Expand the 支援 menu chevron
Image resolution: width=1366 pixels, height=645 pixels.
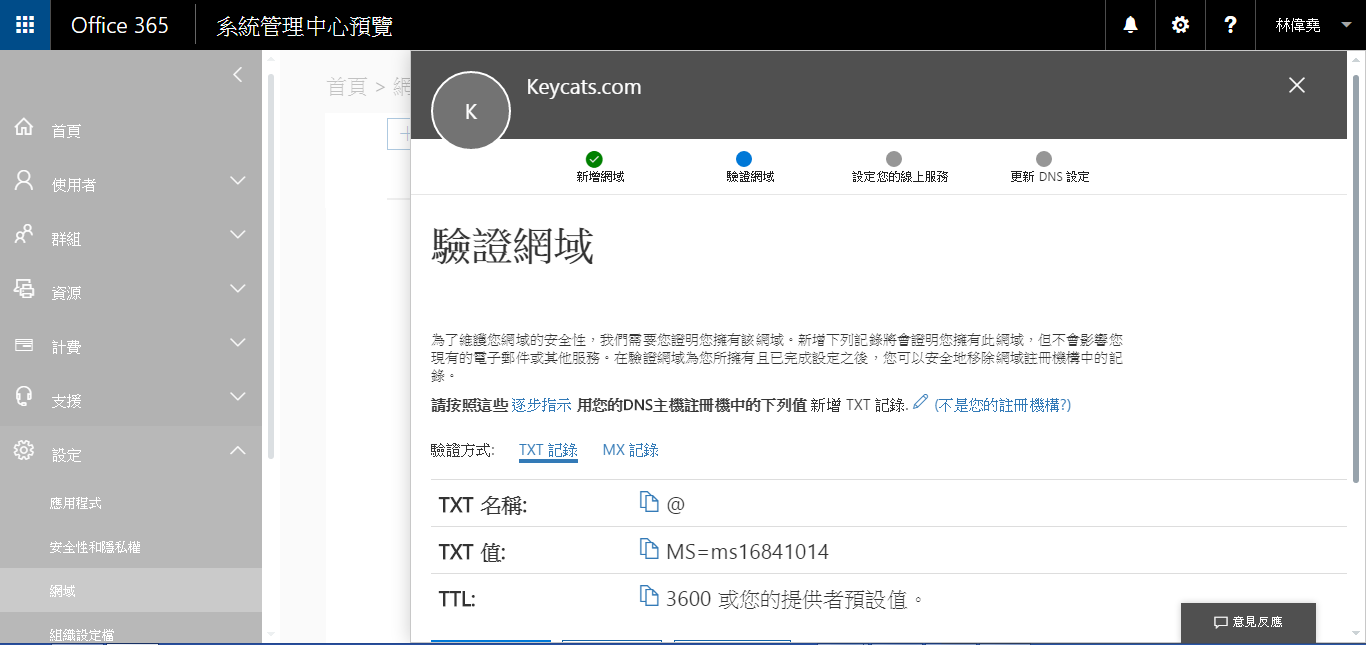[237, 397]
